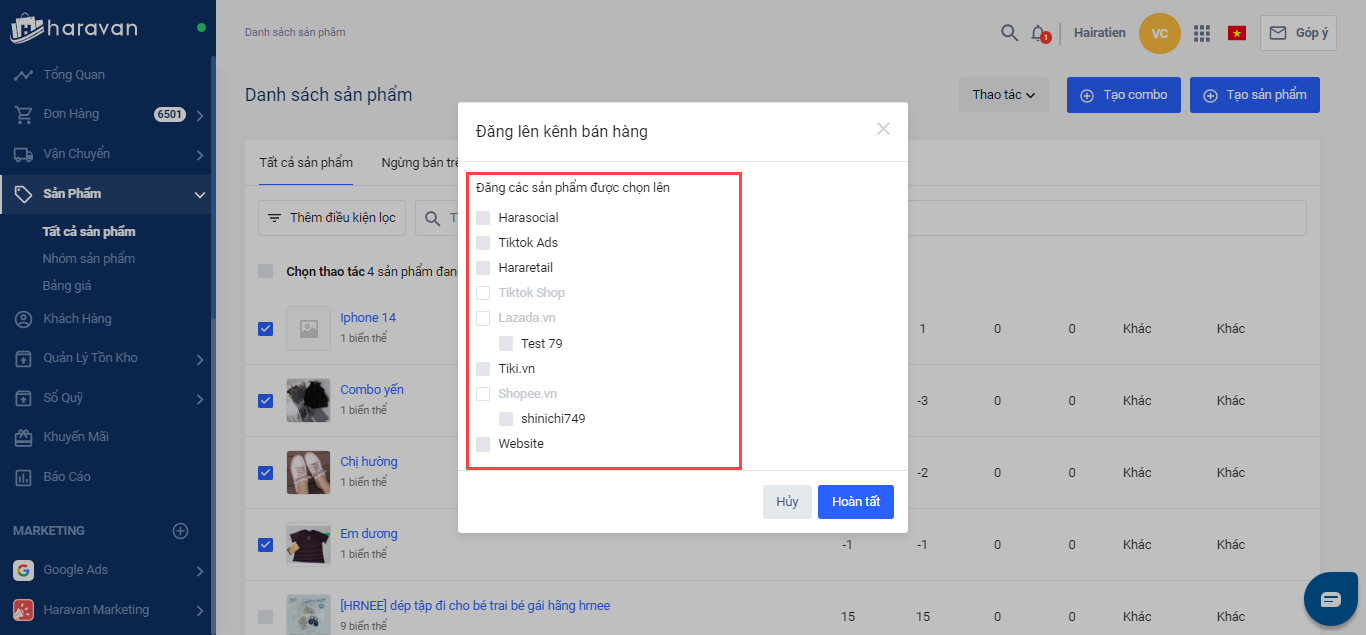Viewport: 1366px width, 635px height.
Task: Open the Chị hường product link
Action: 369,462
